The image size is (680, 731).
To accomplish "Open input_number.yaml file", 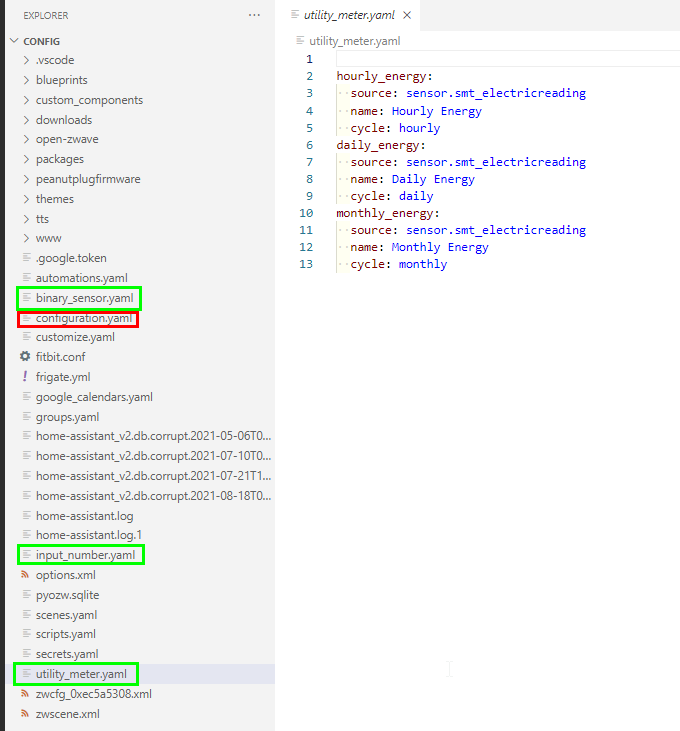I will (85, 555).
